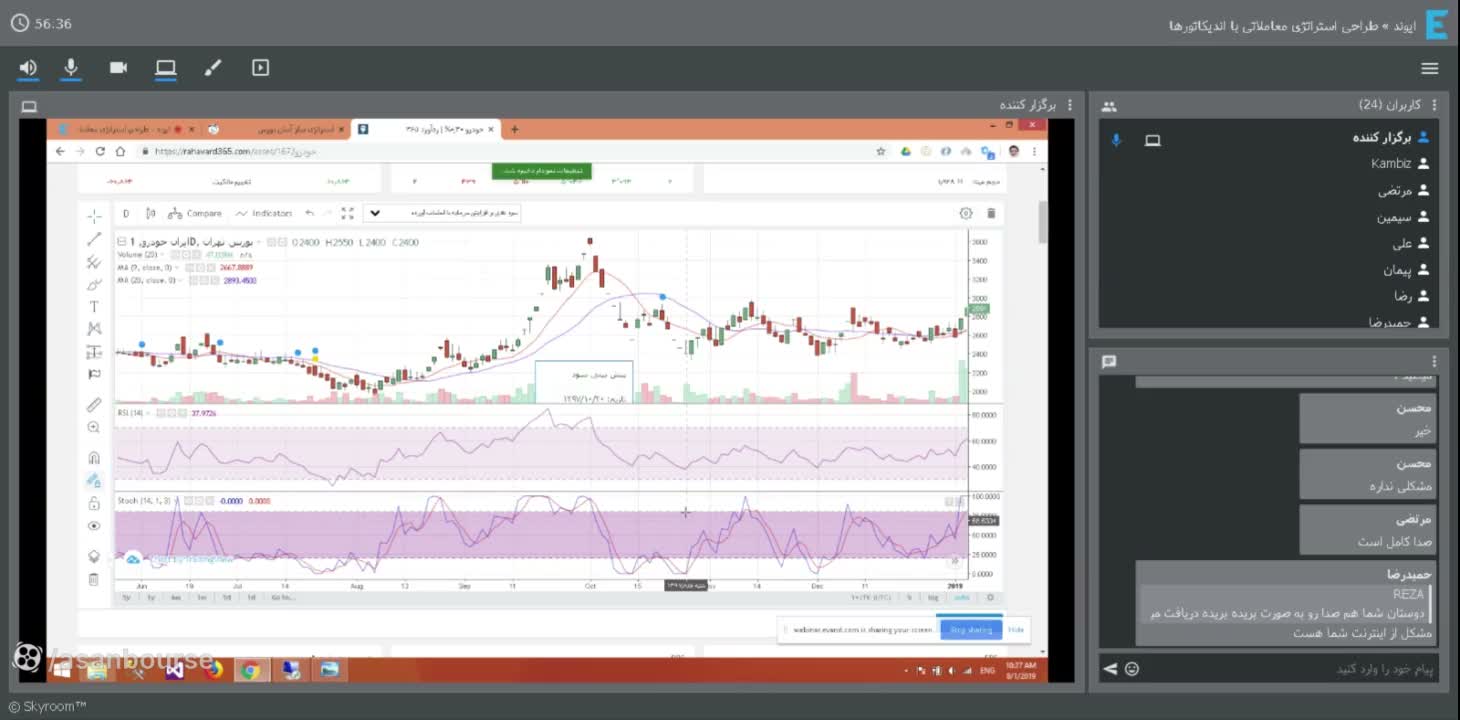The height and width of the screenshot is (720, 1460).
Task: Select the flag icons chart tool
Action: coord(94,375)
